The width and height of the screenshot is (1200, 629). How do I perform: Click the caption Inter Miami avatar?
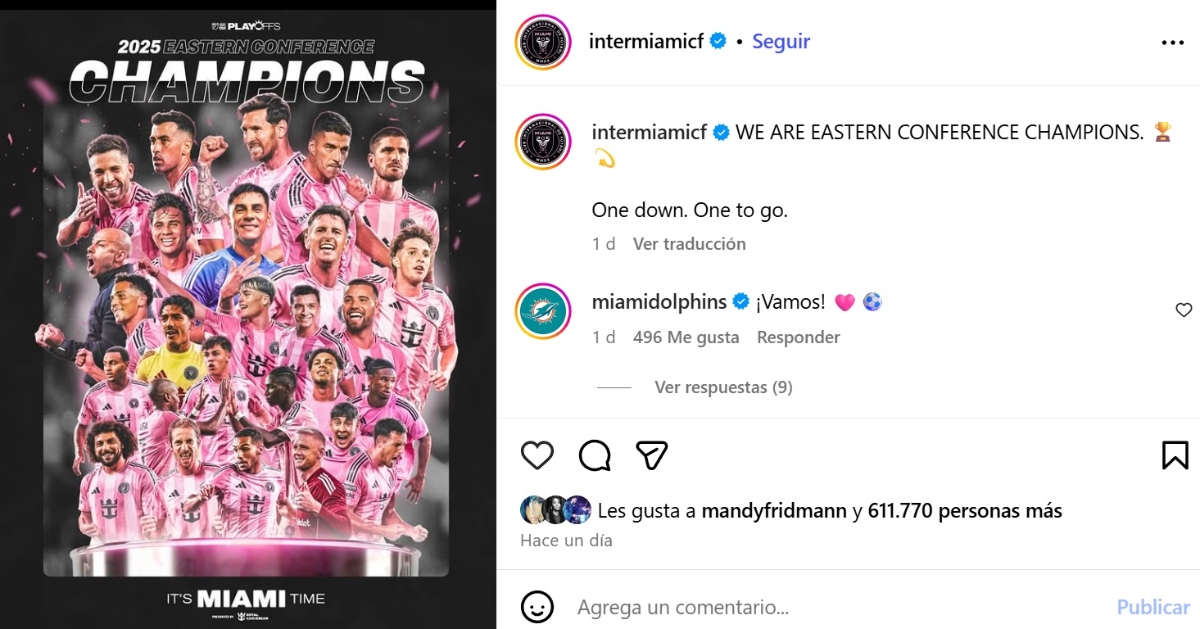(x=543, y=142)
